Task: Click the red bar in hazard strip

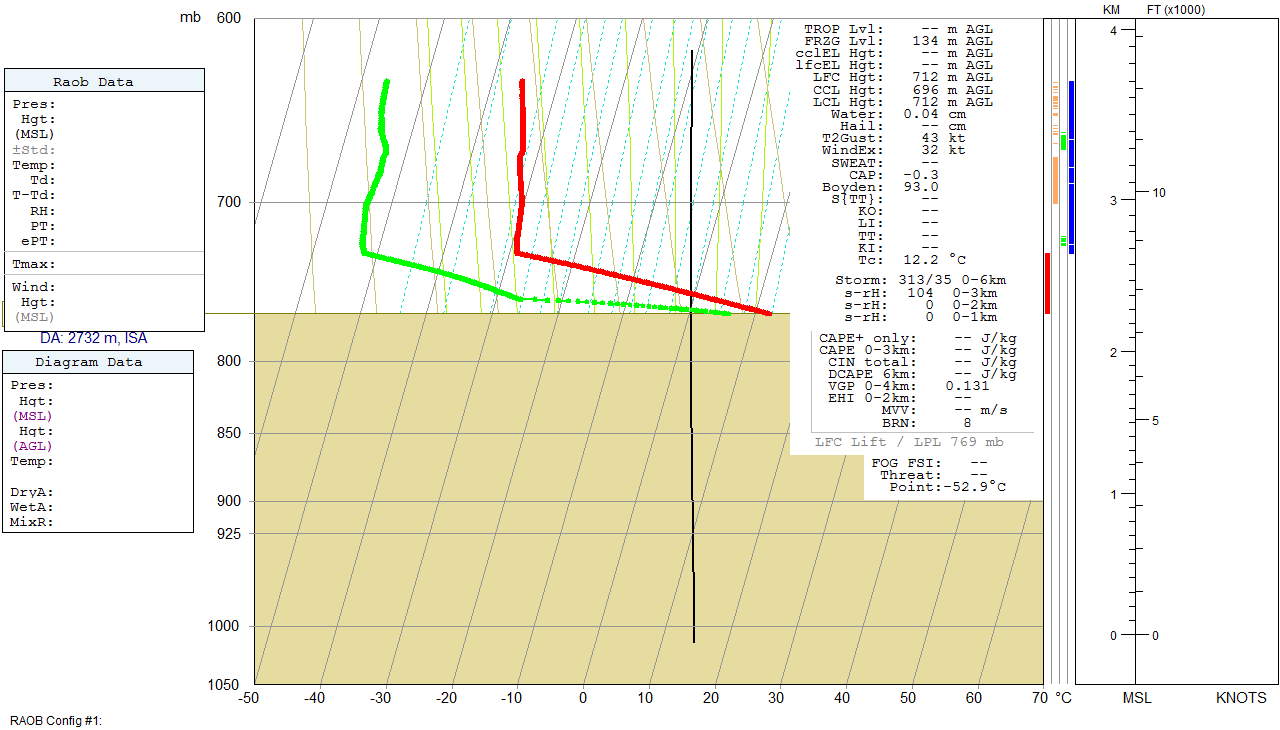Action: (1047, 283)
